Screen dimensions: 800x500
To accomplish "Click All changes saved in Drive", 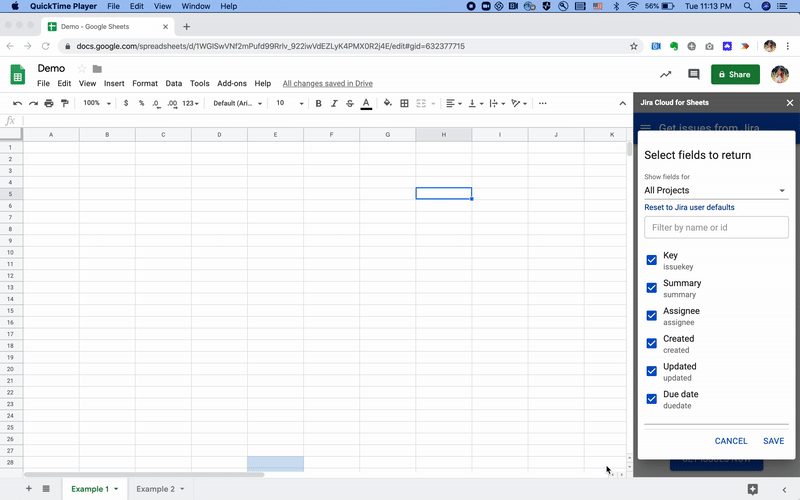I will (328, 83).
